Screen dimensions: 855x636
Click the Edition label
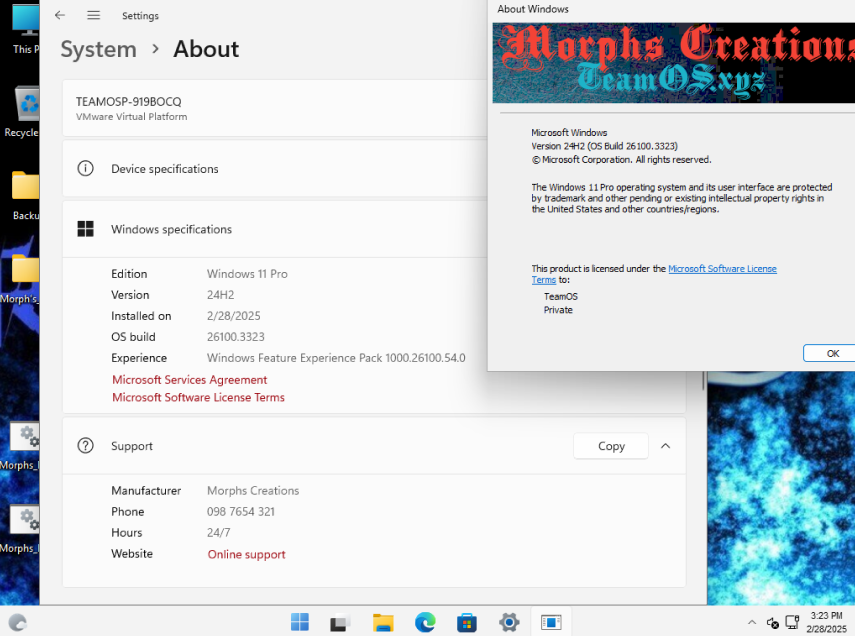(x=129, y=274)
